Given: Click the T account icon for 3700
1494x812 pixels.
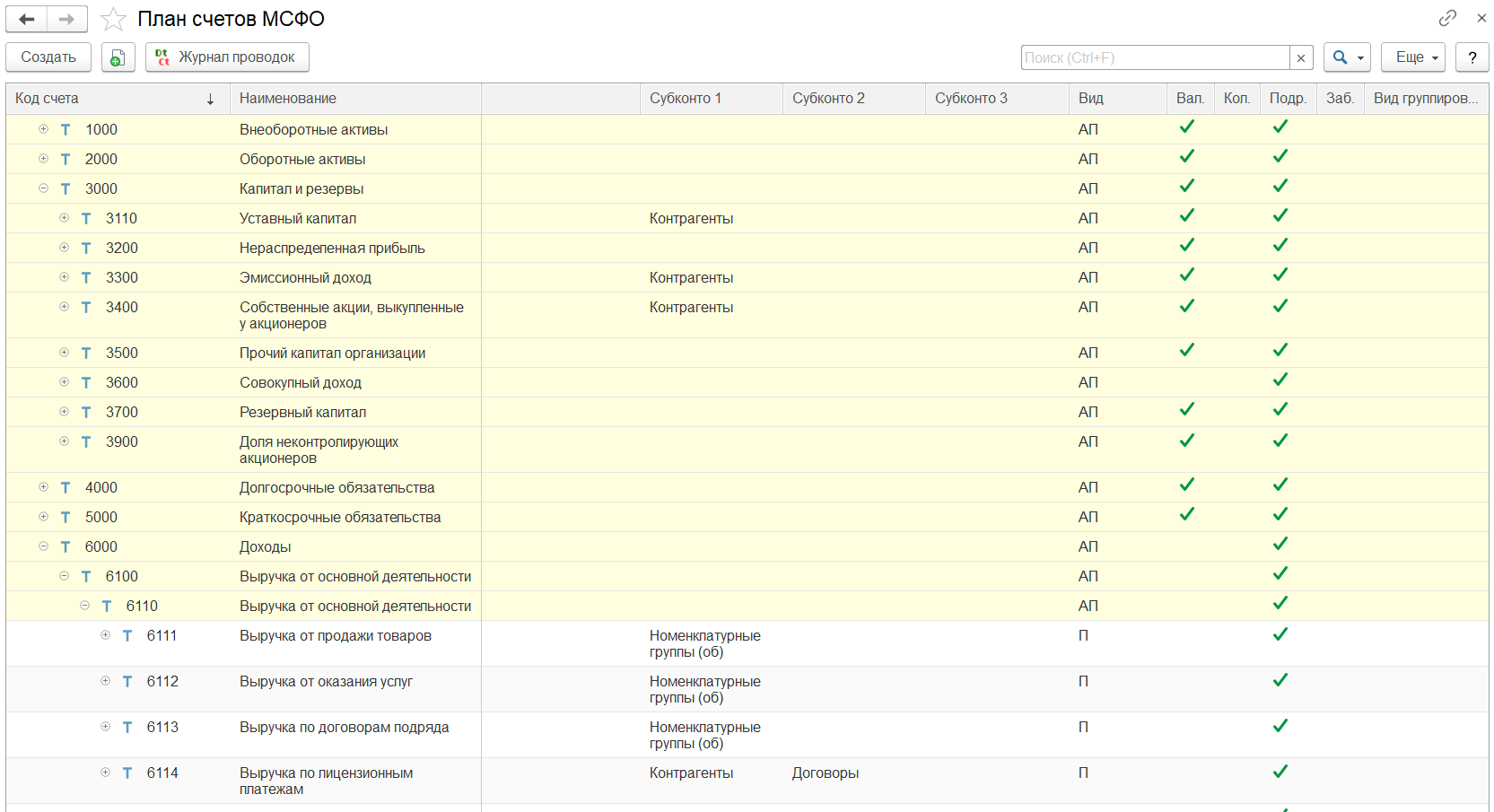Looking at the screenshot, I should tap(86, 413).
